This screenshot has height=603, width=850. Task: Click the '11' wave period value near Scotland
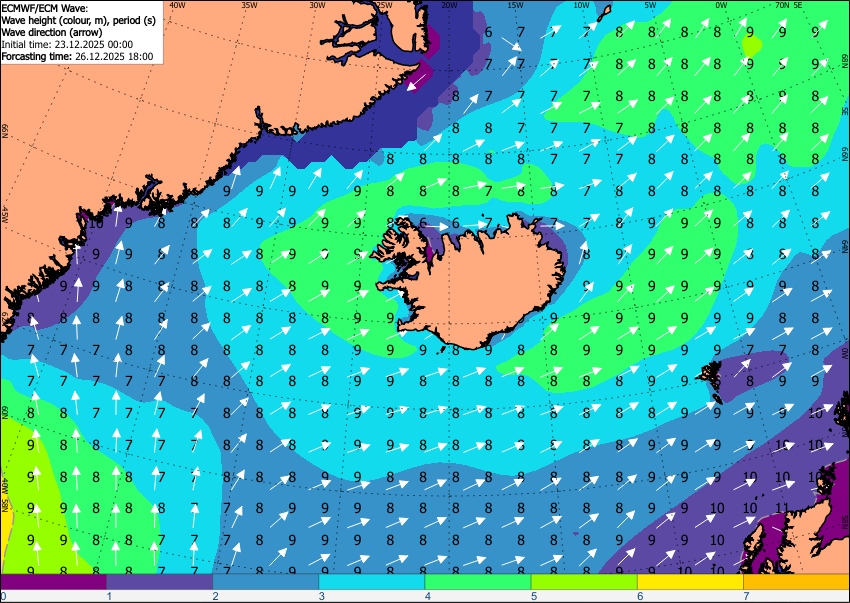click(782, 508)
